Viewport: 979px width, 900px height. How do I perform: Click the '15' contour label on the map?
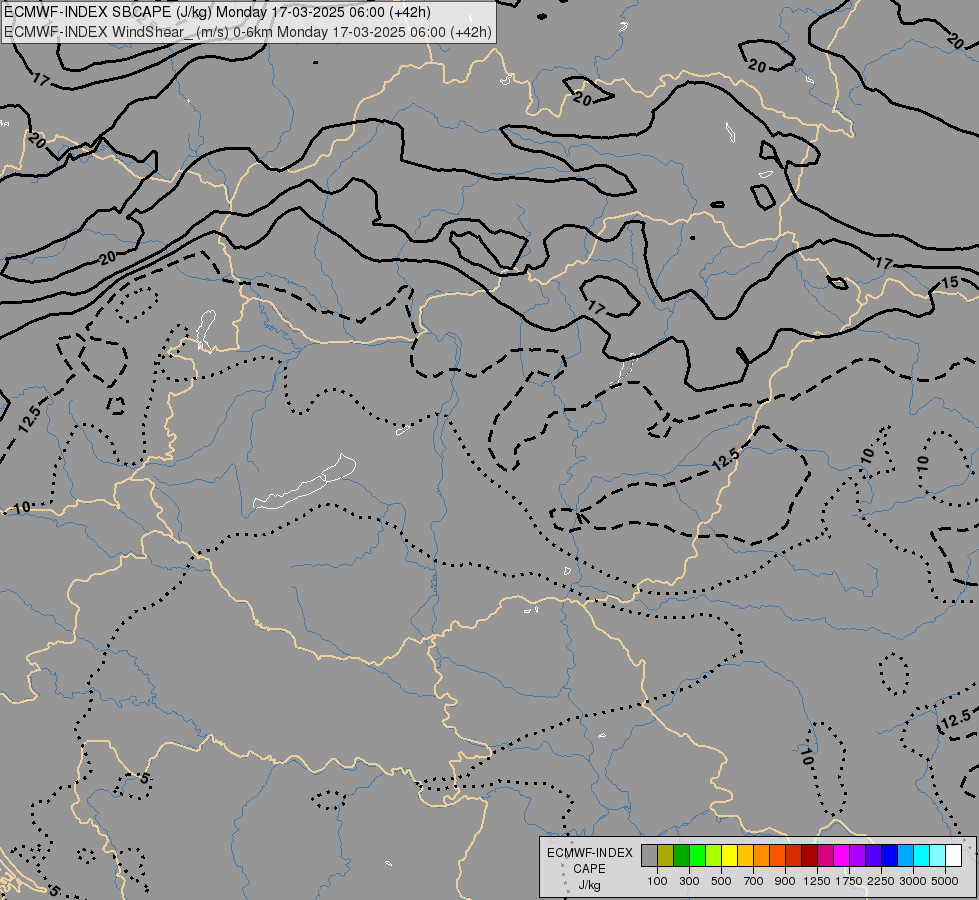click(x=950, y=282)
